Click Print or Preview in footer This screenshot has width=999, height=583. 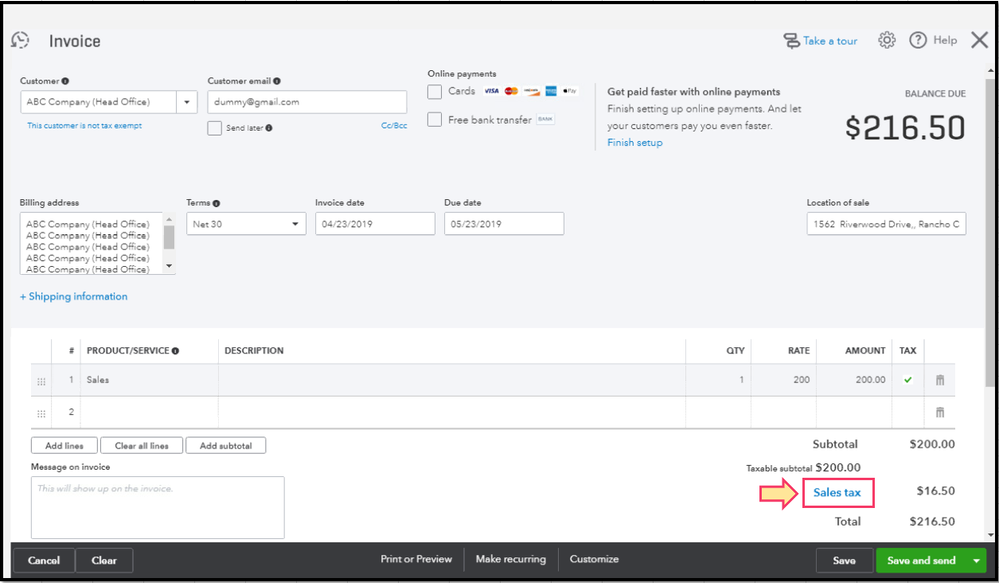click(x=416, y=560)
